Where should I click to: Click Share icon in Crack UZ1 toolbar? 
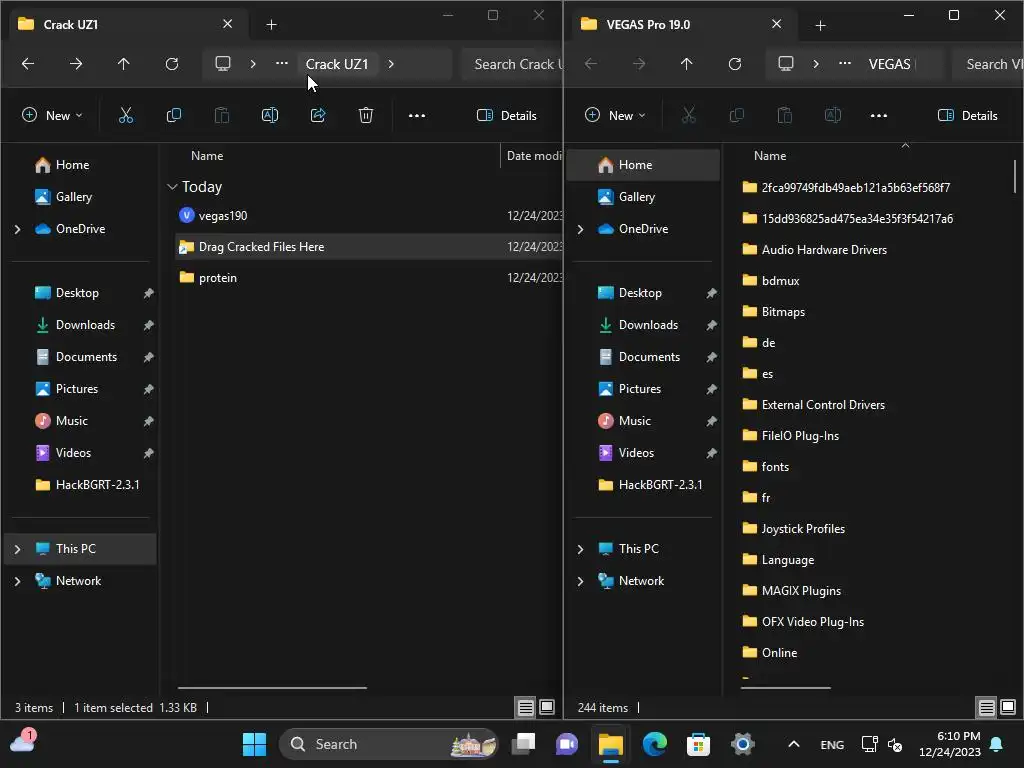tap(318, 116)
